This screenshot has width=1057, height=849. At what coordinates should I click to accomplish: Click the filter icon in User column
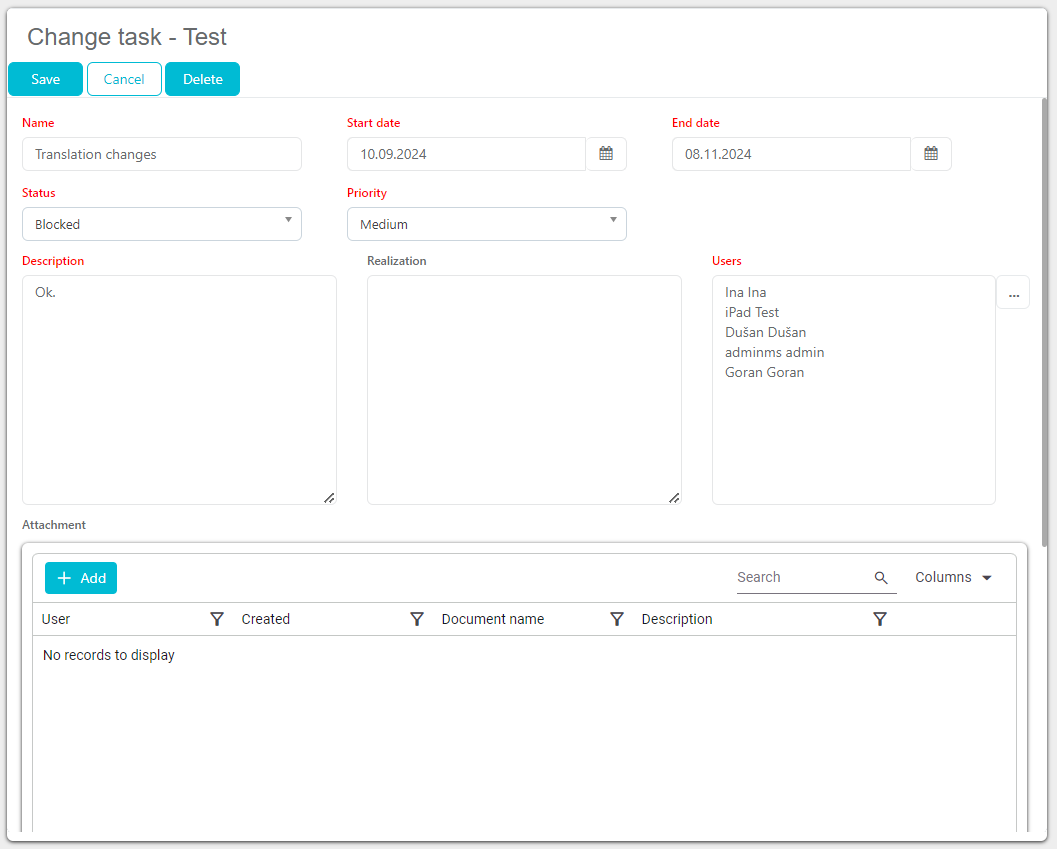(217, 619)
